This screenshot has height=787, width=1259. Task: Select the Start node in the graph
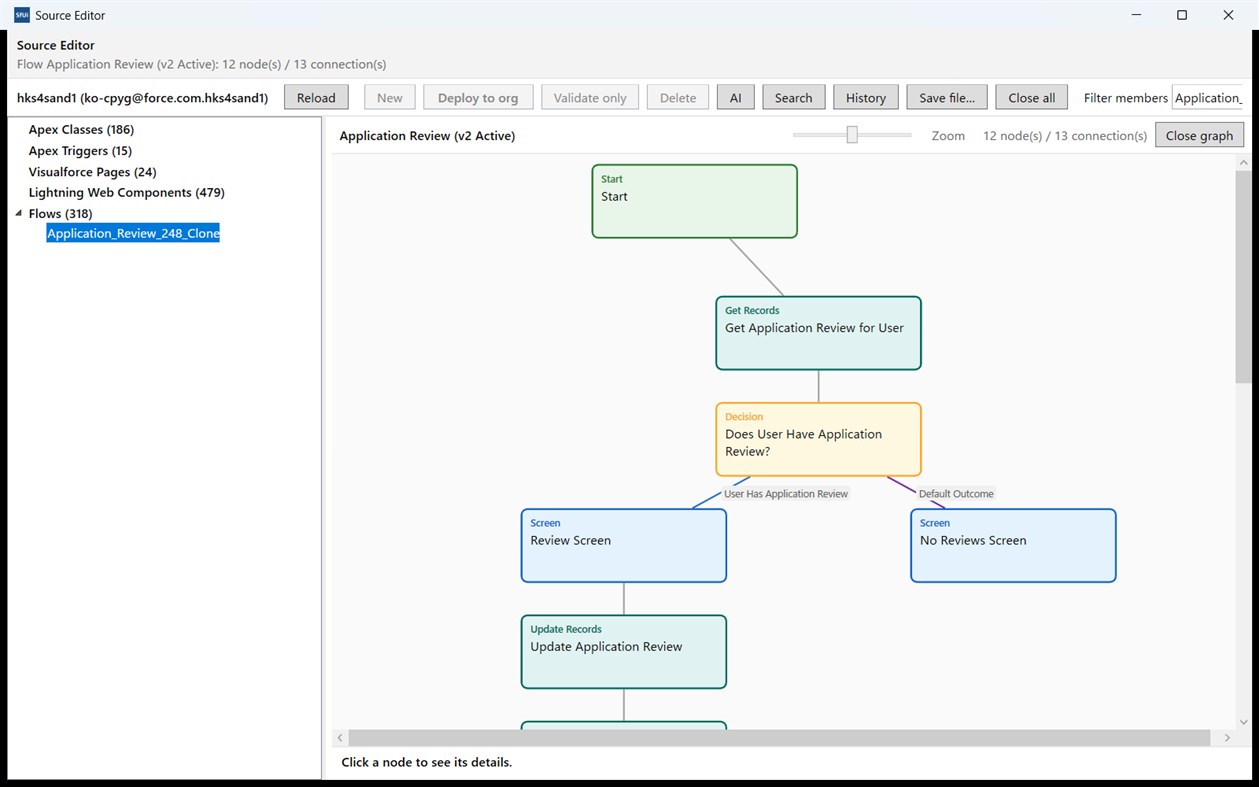[694, 201]
